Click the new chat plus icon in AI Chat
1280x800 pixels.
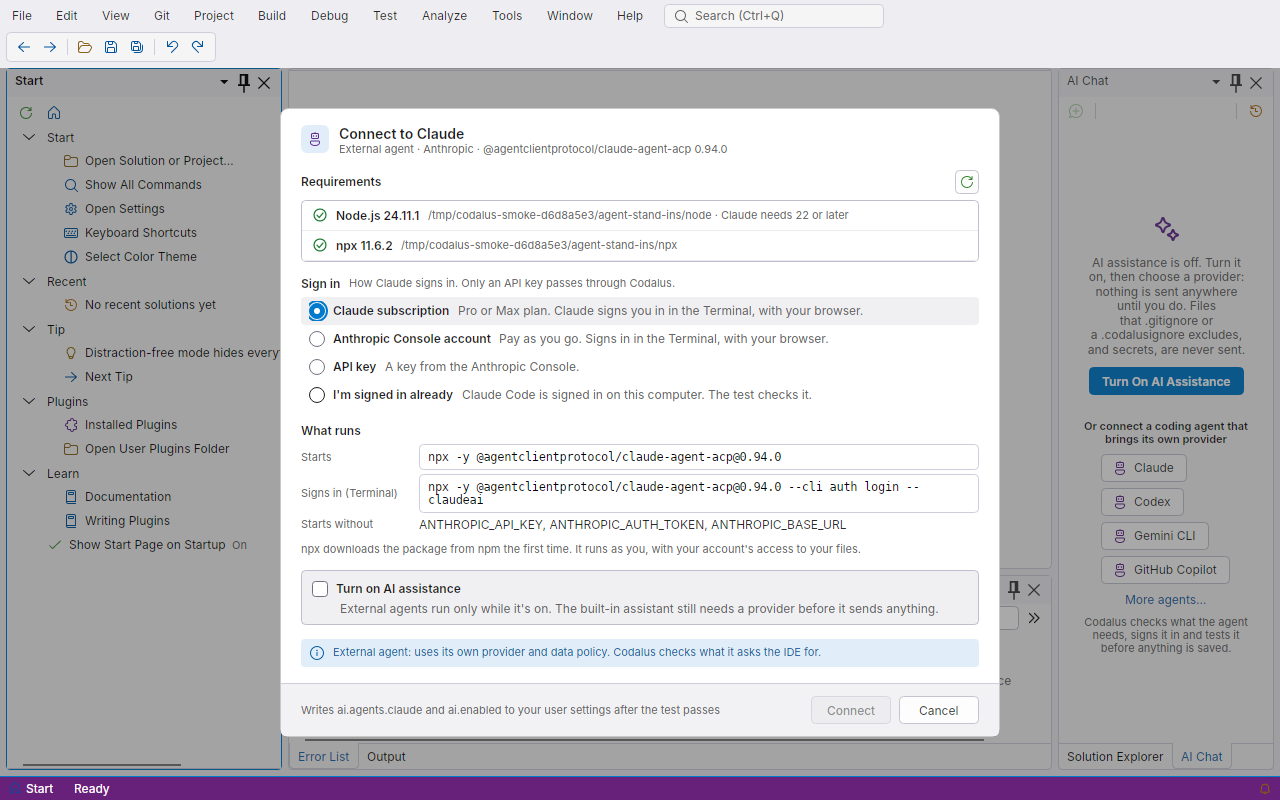click(1076, 111)
